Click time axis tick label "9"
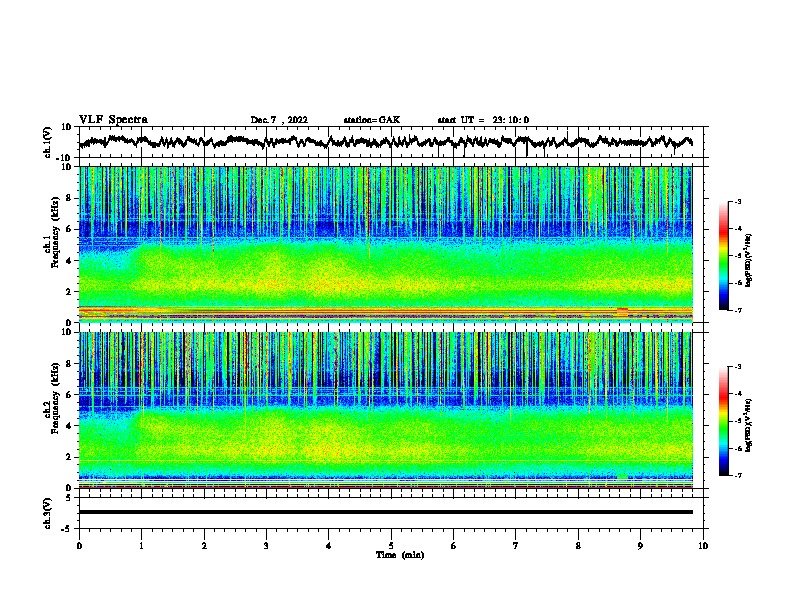 click(640, 546)
